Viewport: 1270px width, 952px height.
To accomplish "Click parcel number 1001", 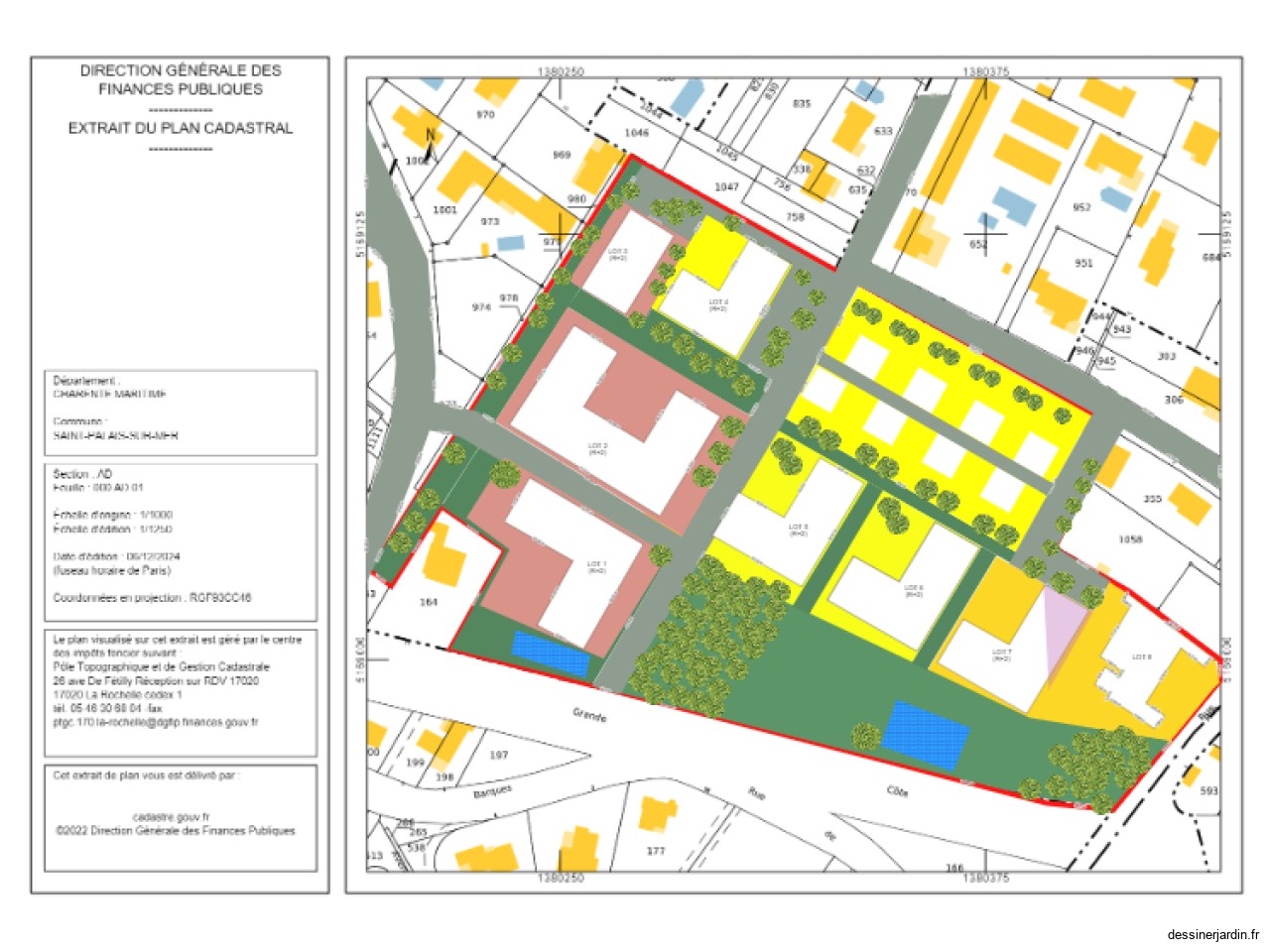I will point(444,209).
